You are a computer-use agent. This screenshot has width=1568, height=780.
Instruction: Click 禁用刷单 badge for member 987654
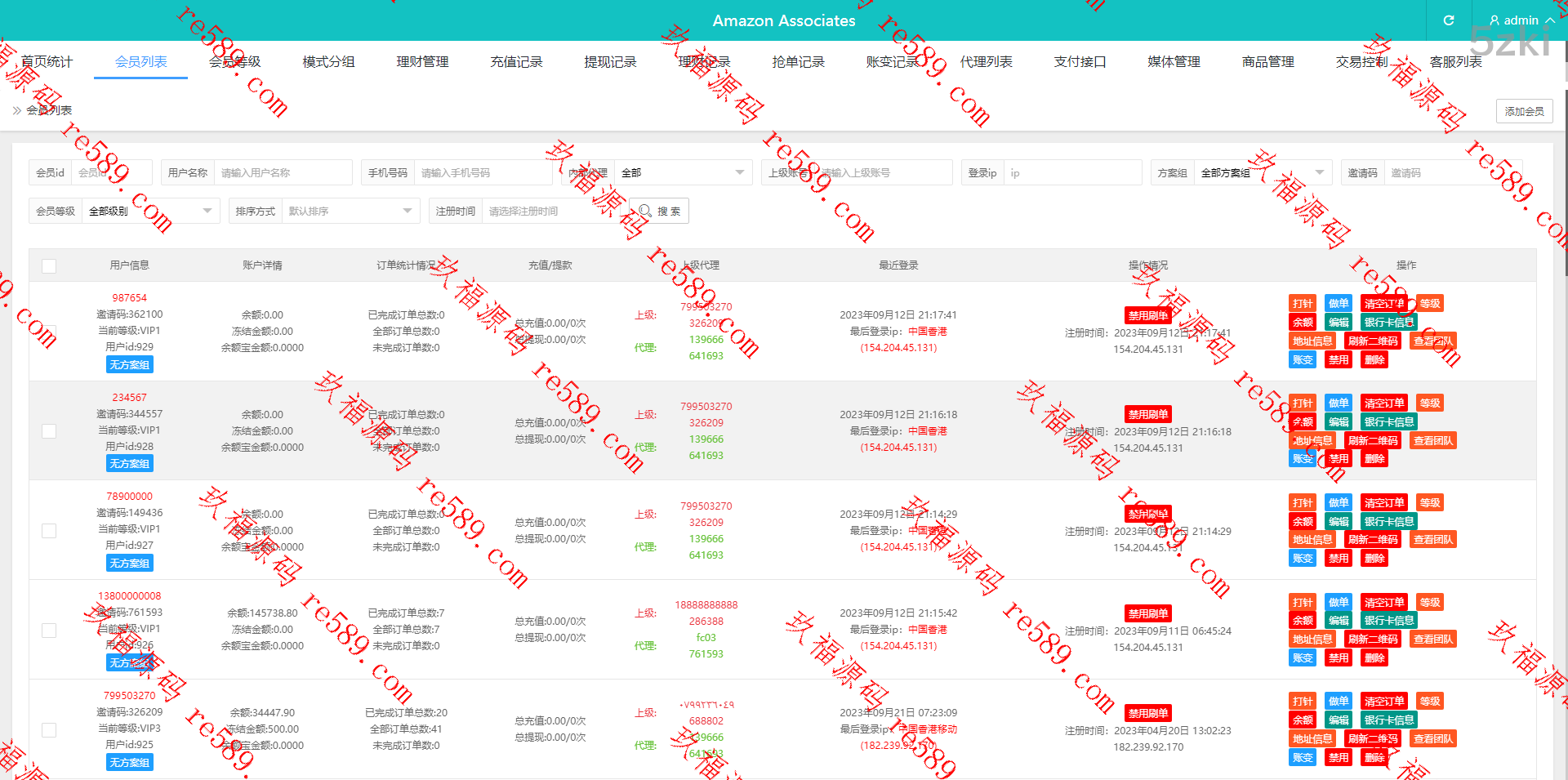pos(1147,315)
